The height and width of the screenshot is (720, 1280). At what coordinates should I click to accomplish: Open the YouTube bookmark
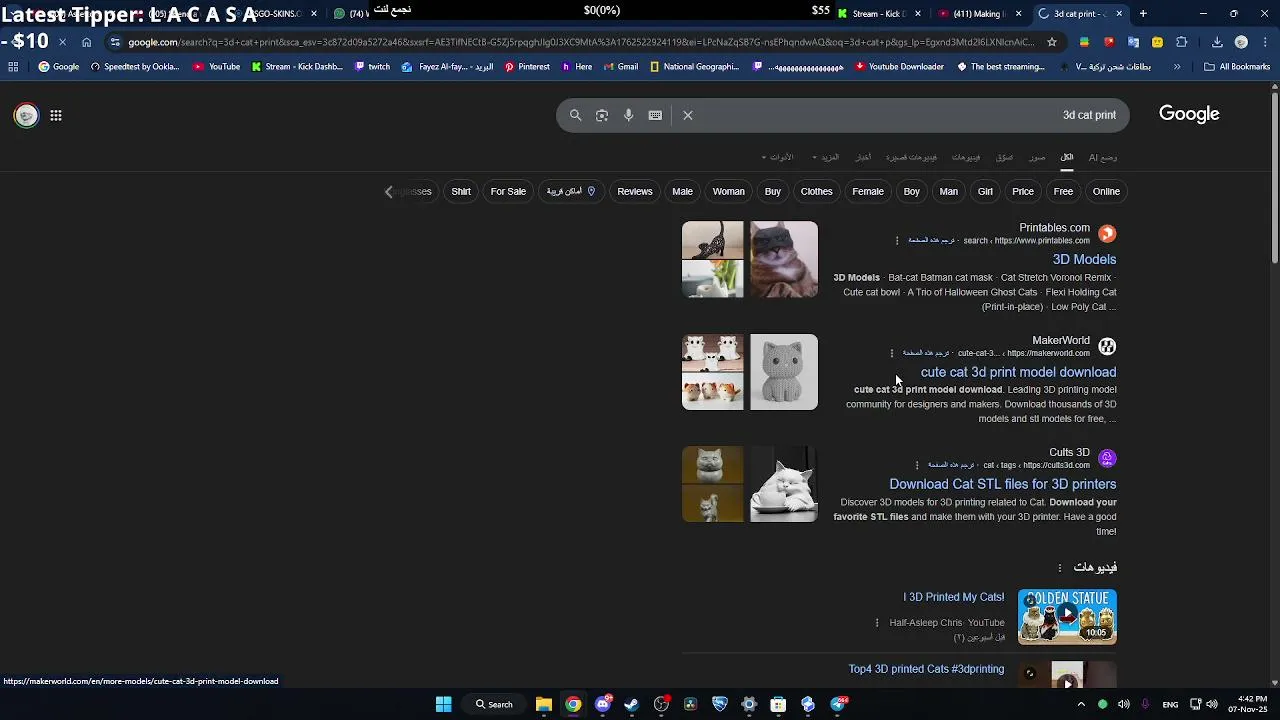(216, 67)
